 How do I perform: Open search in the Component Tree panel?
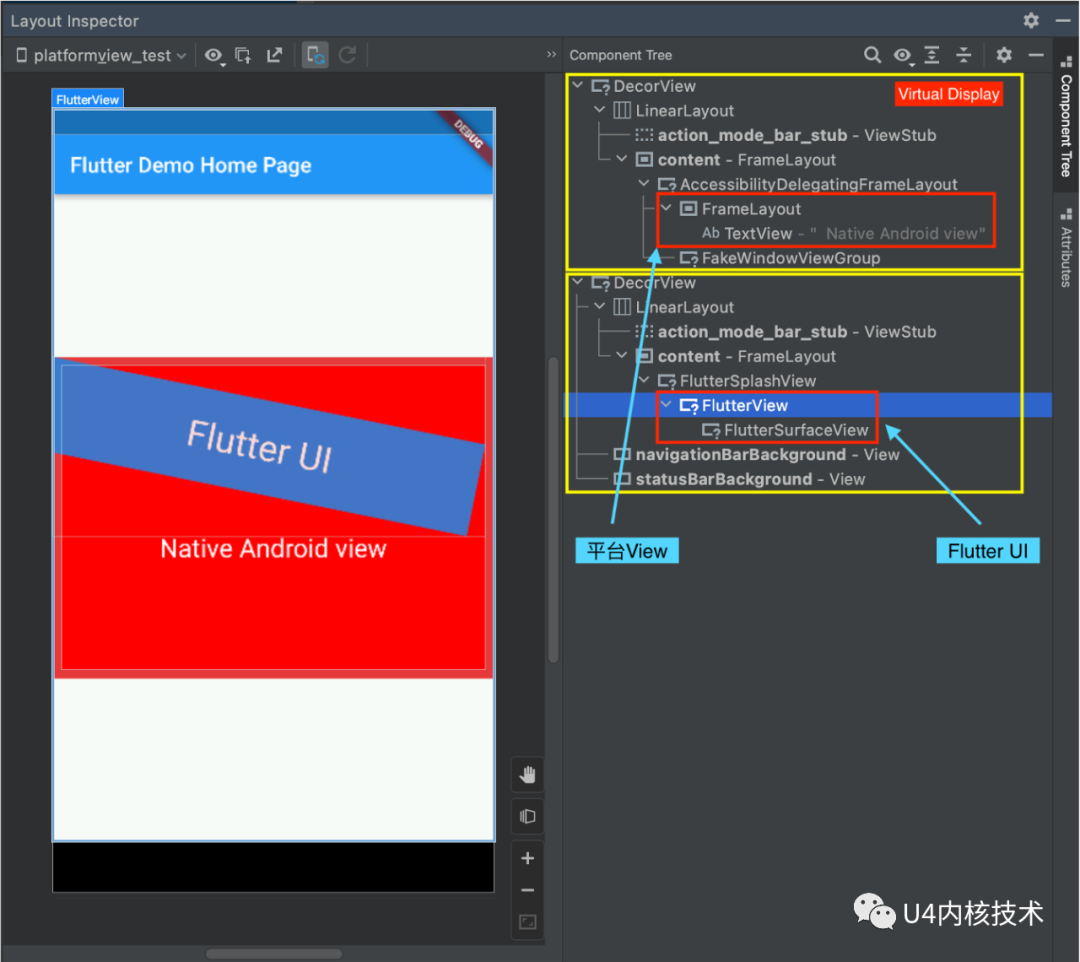pyautogui.click(x=872, y=55)
